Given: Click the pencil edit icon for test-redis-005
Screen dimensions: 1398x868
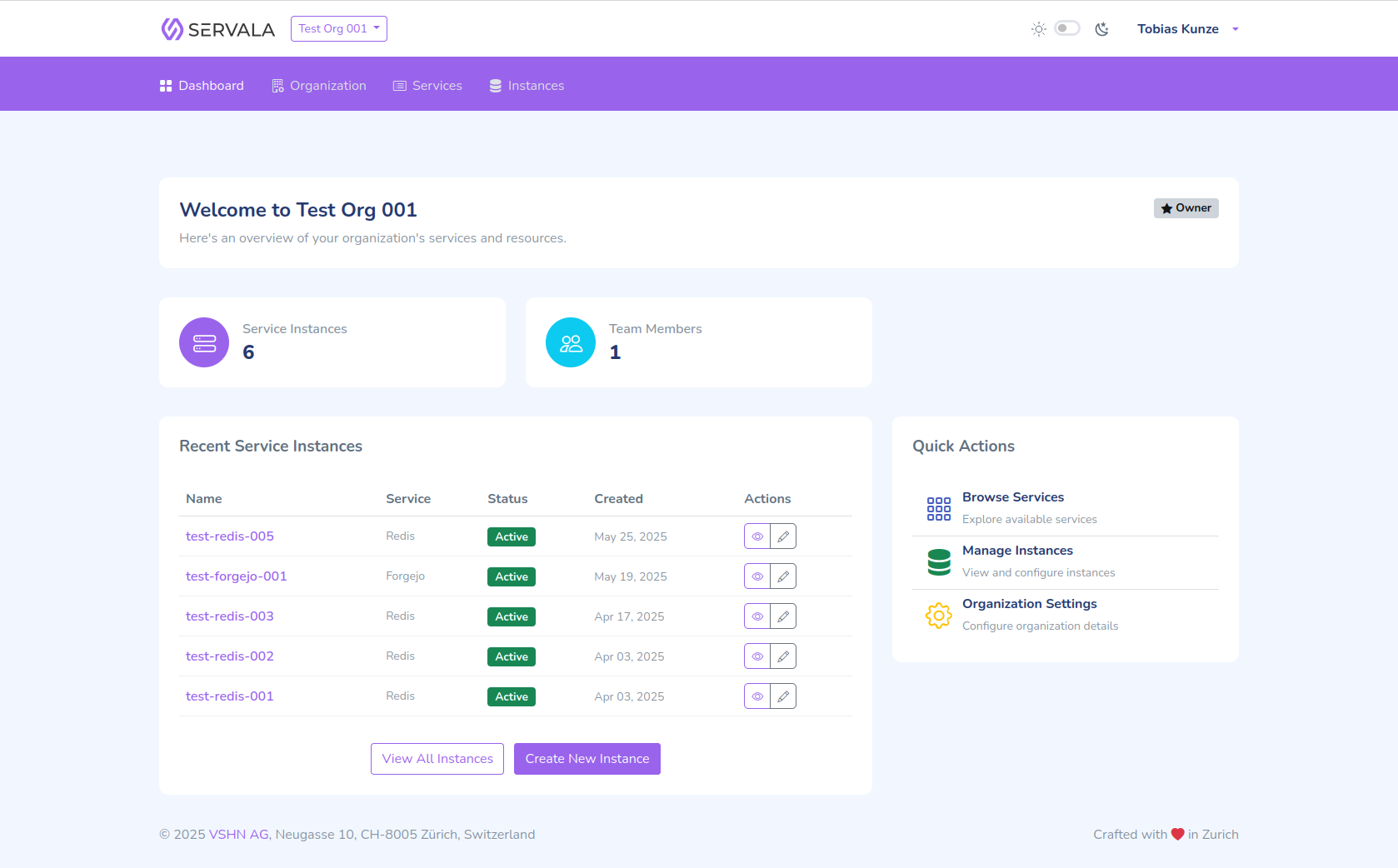Looking at the screenshot, I should (783, 536).
